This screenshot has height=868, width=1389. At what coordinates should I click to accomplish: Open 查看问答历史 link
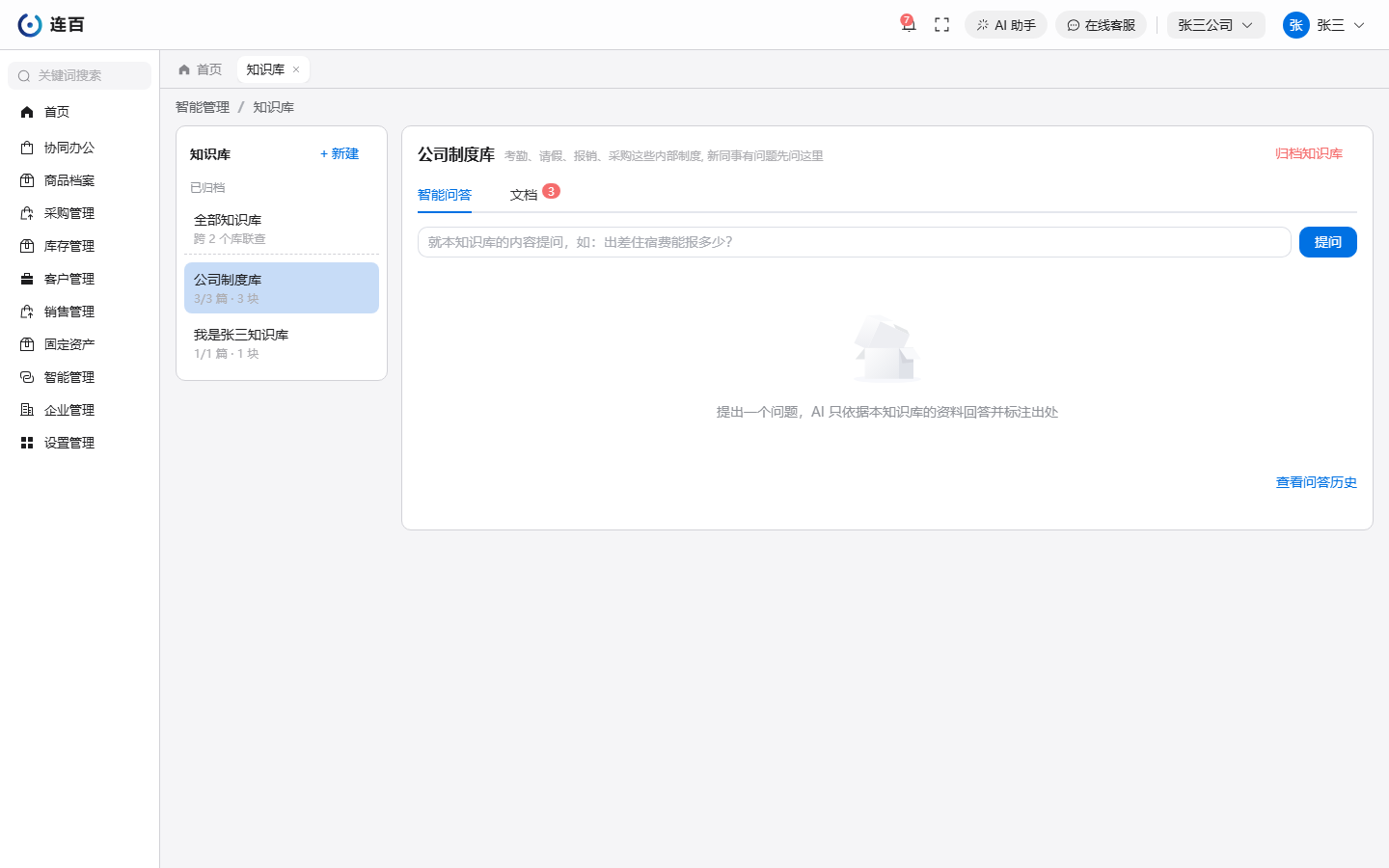(x=1317, y=482)
